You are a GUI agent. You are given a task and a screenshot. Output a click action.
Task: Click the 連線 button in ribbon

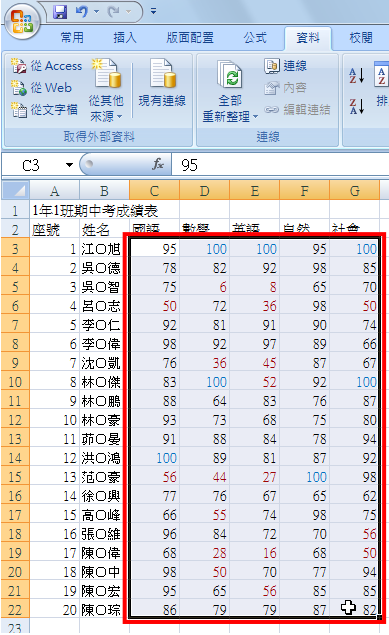[x=286, y=66]
